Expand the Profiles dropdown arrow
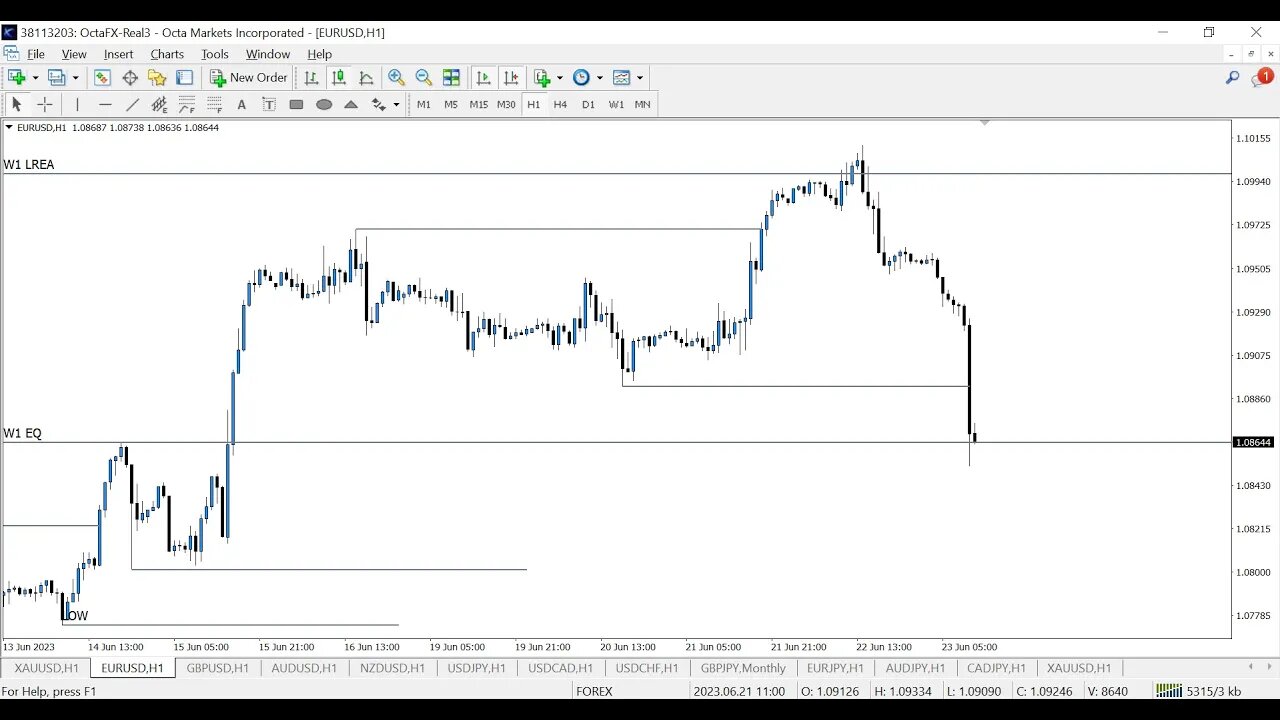Screen dimensions: 1280x720 point(75,77)
